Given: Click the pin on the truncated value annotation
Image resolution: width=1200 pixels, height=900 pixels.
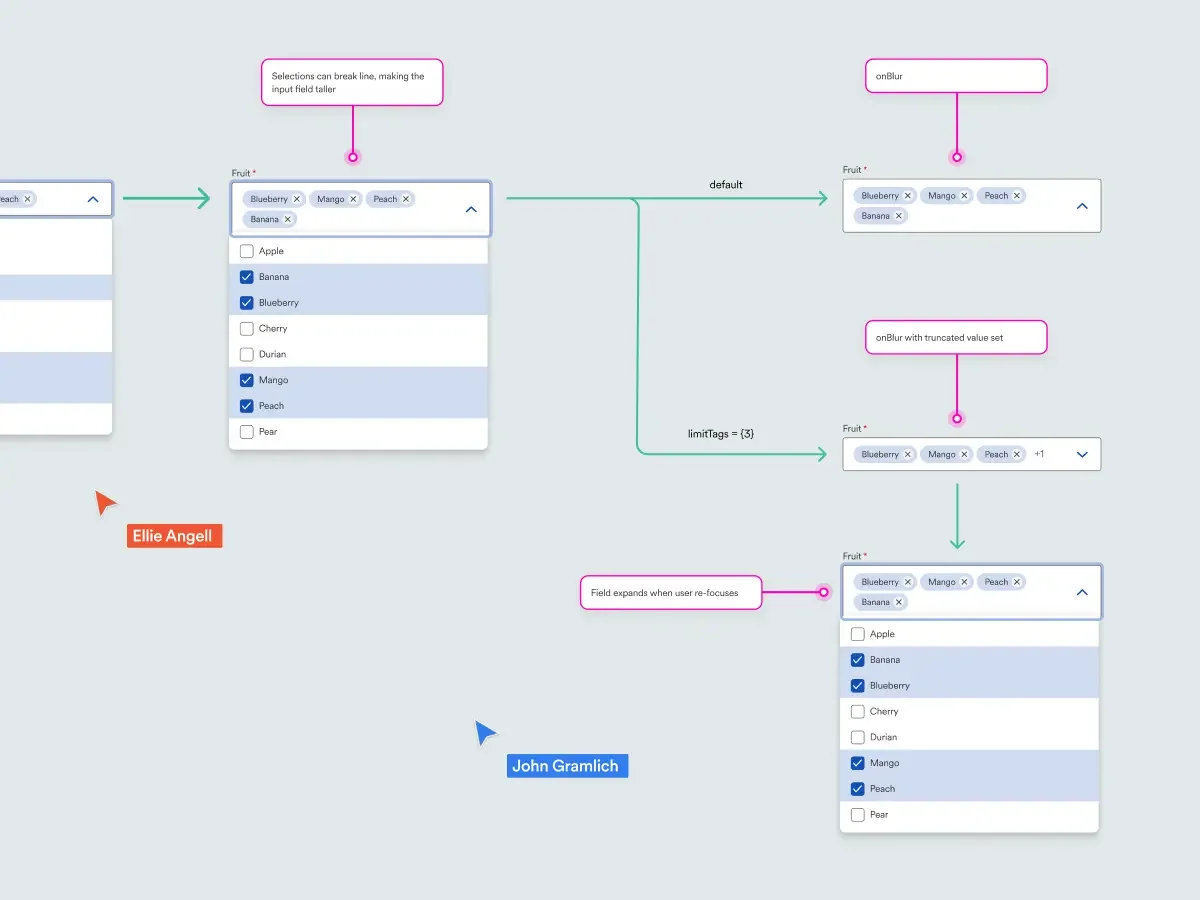Looking at the screenshot, I should tap(956, 417).
